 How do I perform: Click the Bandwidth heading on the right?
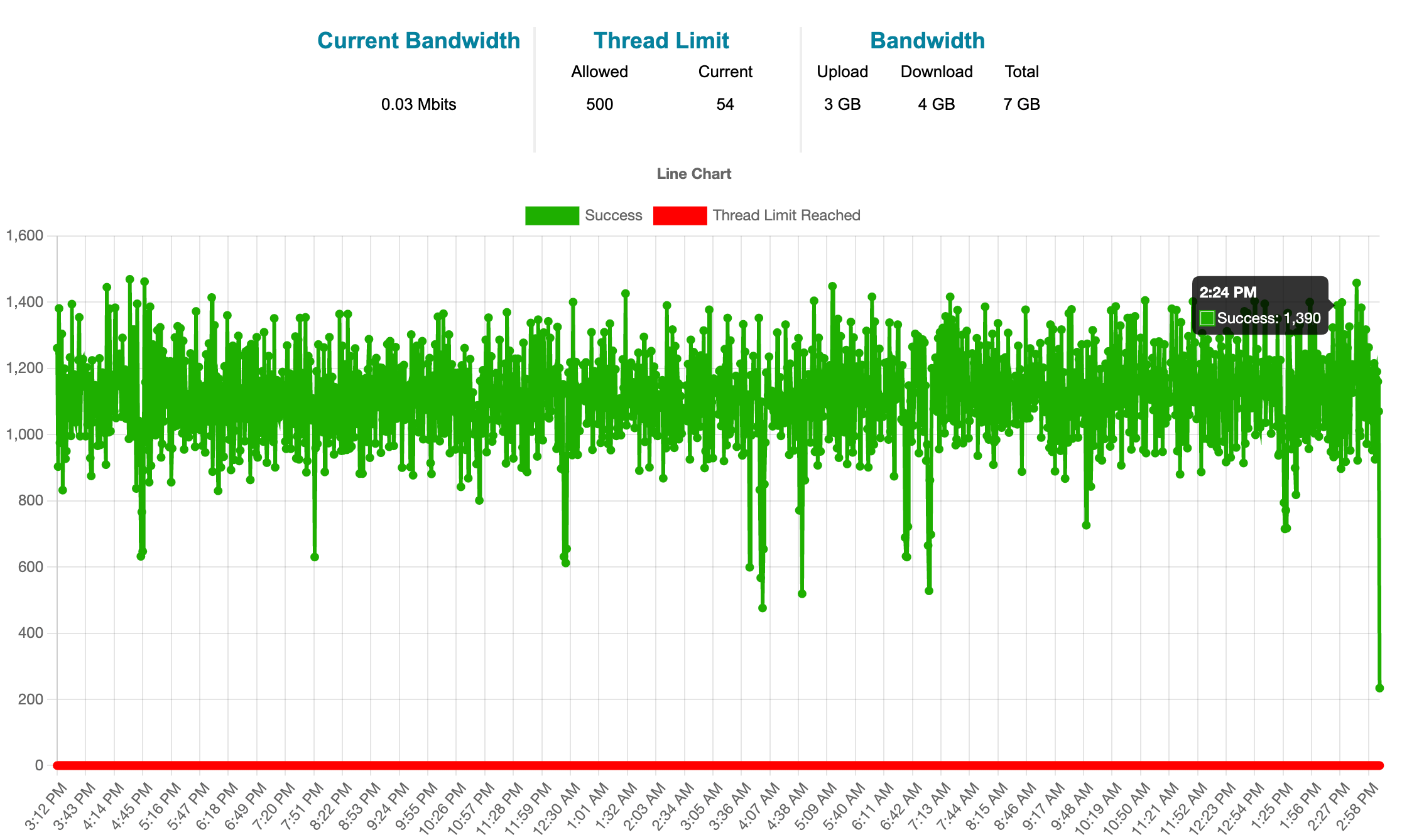(927, 41)
